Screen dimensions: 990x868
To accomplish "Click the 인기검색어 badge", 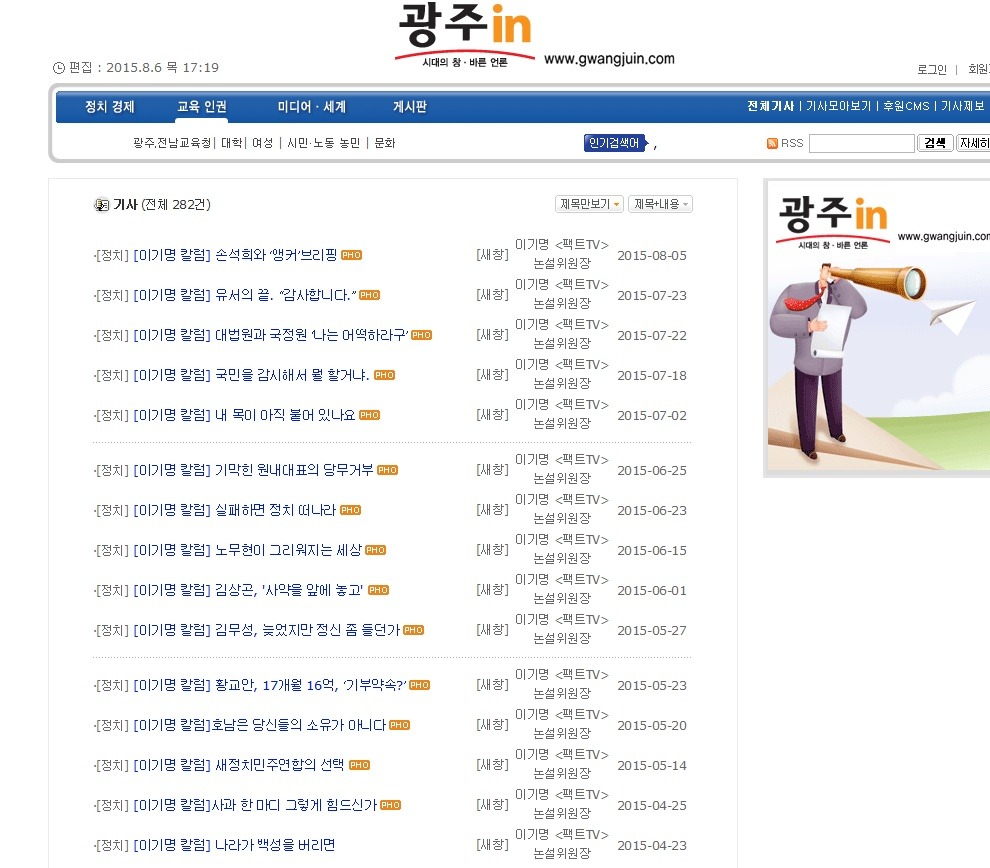I will 614,143.
